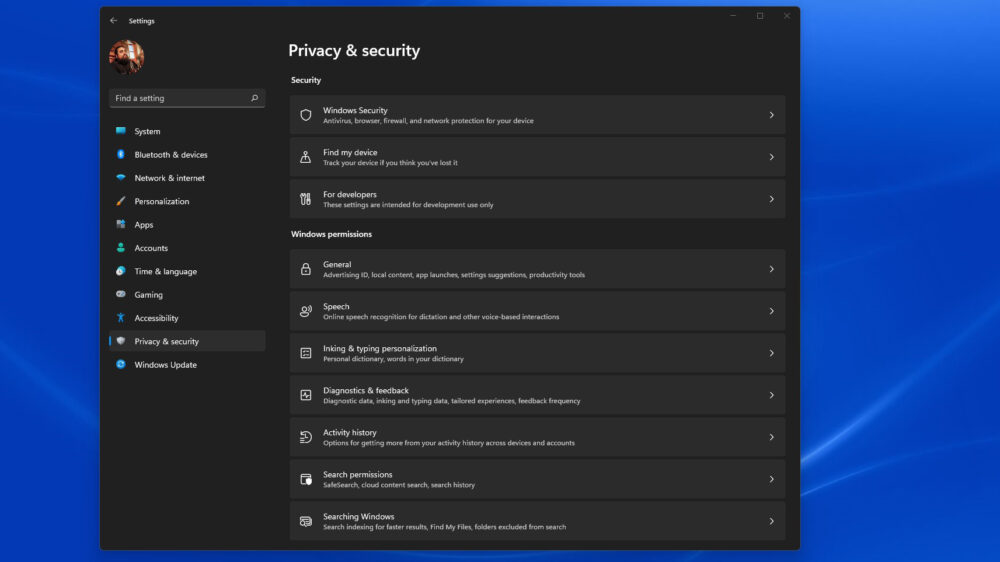This screenshot has height=562, width=1000.
Task: Click the Privacy & security shield icon
Action: pos(121,341)
